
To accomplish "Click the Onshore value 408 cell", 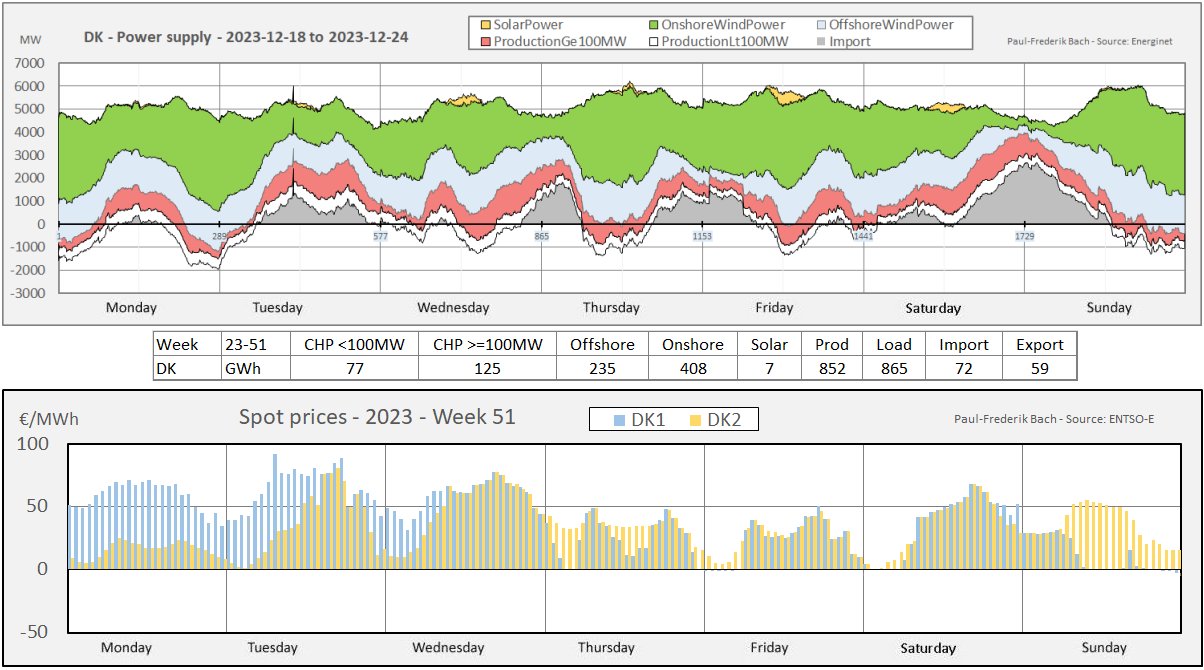I will tap(693, 368).
